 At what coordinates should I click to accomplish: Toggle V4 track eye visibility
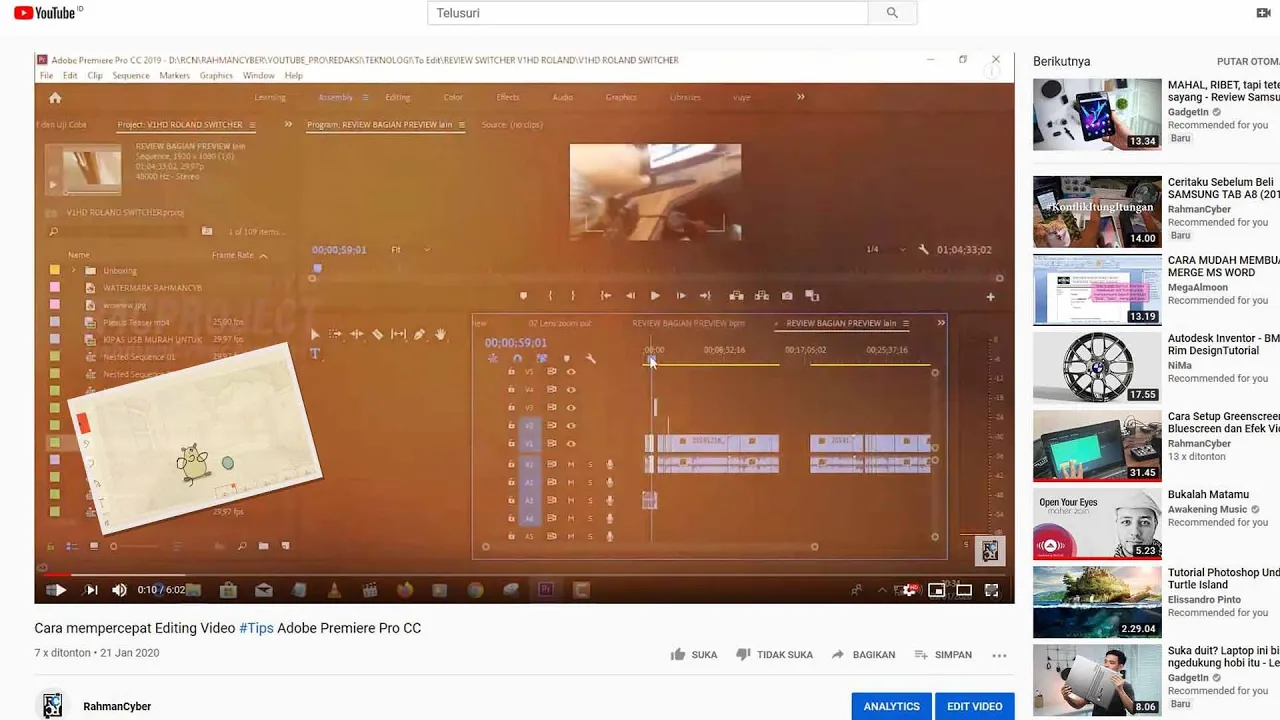pos(571,390)
